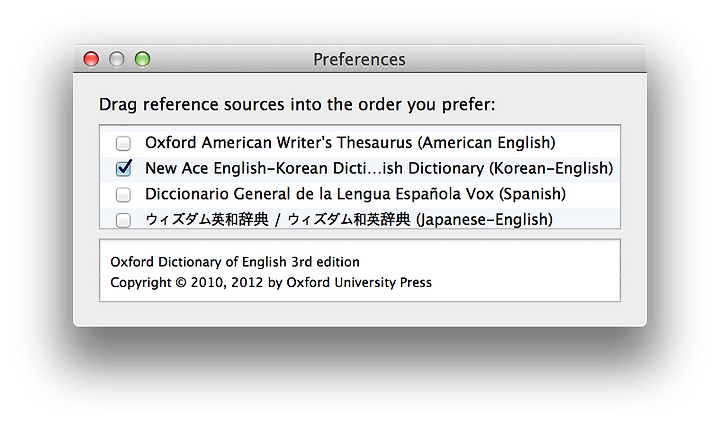Screen dimensions: 720x428
Task: Tick the Japanese-English dictionary checkbox
Action: [x=123, y=220]
